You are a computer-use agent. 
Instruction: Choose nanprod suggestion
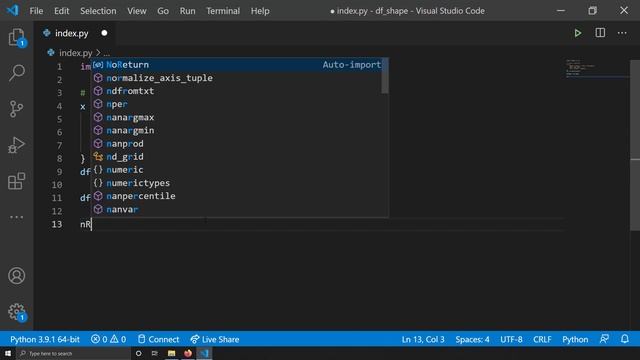(237, 144)
